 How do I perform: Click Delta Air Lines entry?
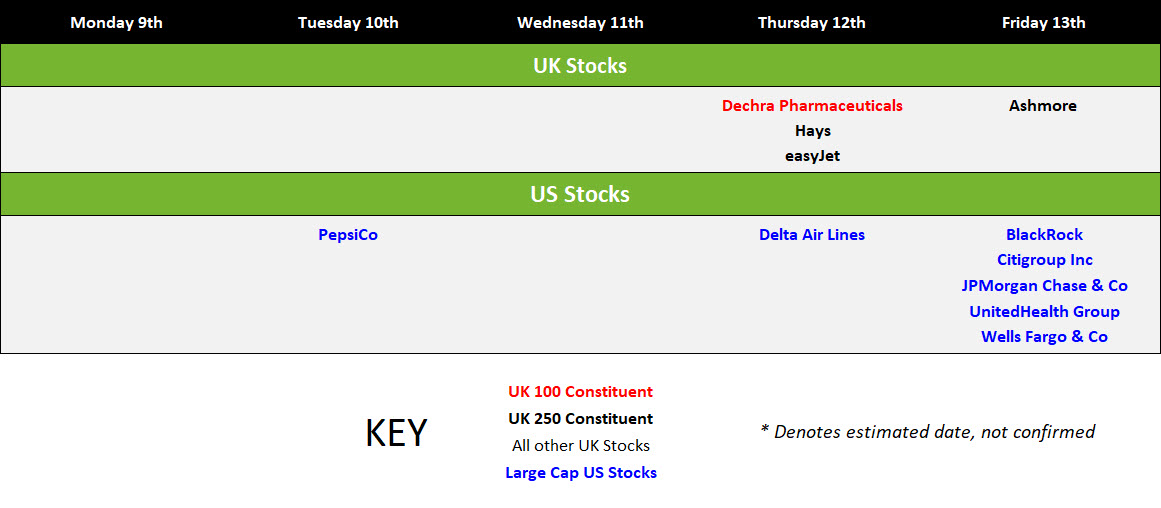point(812,235)
